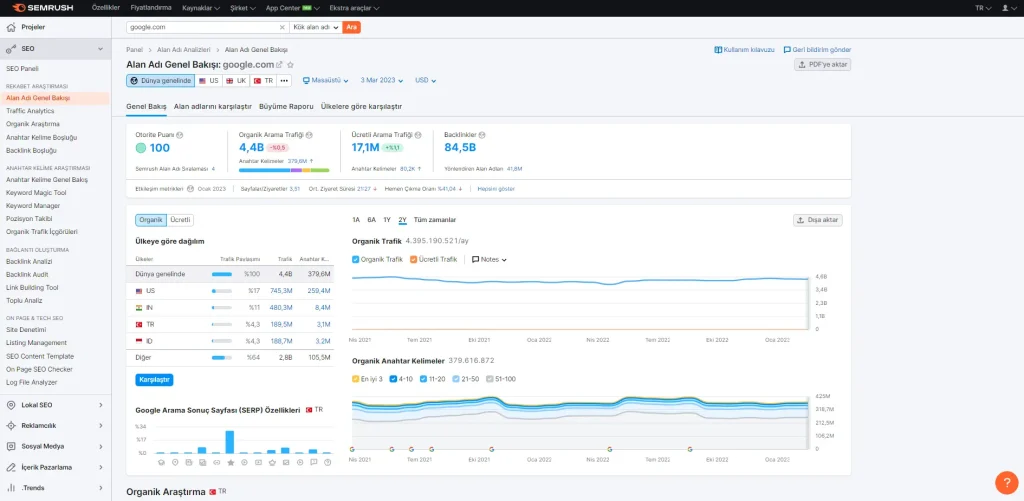Open App Center menu

(293, 8)
